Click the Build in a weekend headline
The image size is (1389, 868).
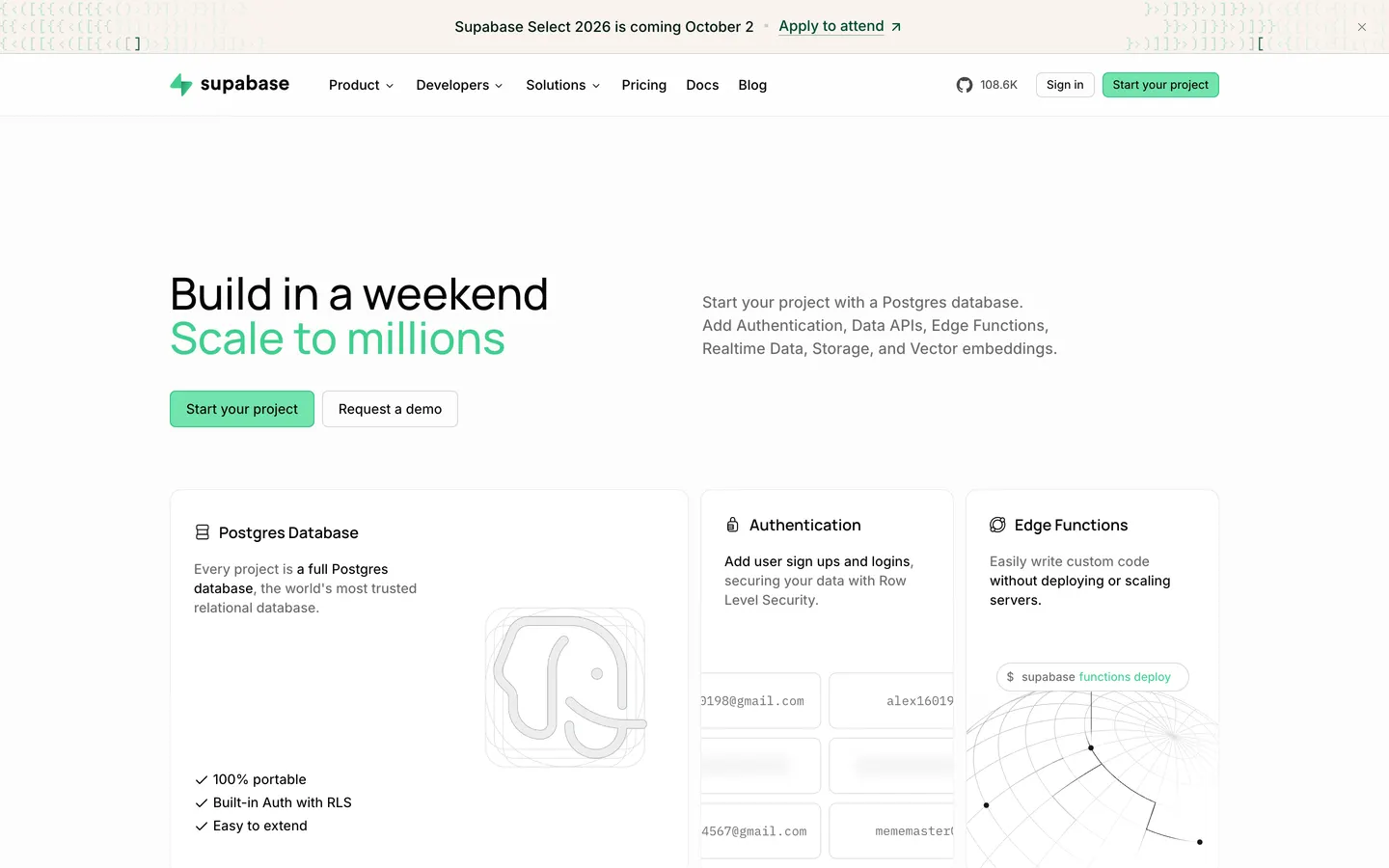pos(359,294)
